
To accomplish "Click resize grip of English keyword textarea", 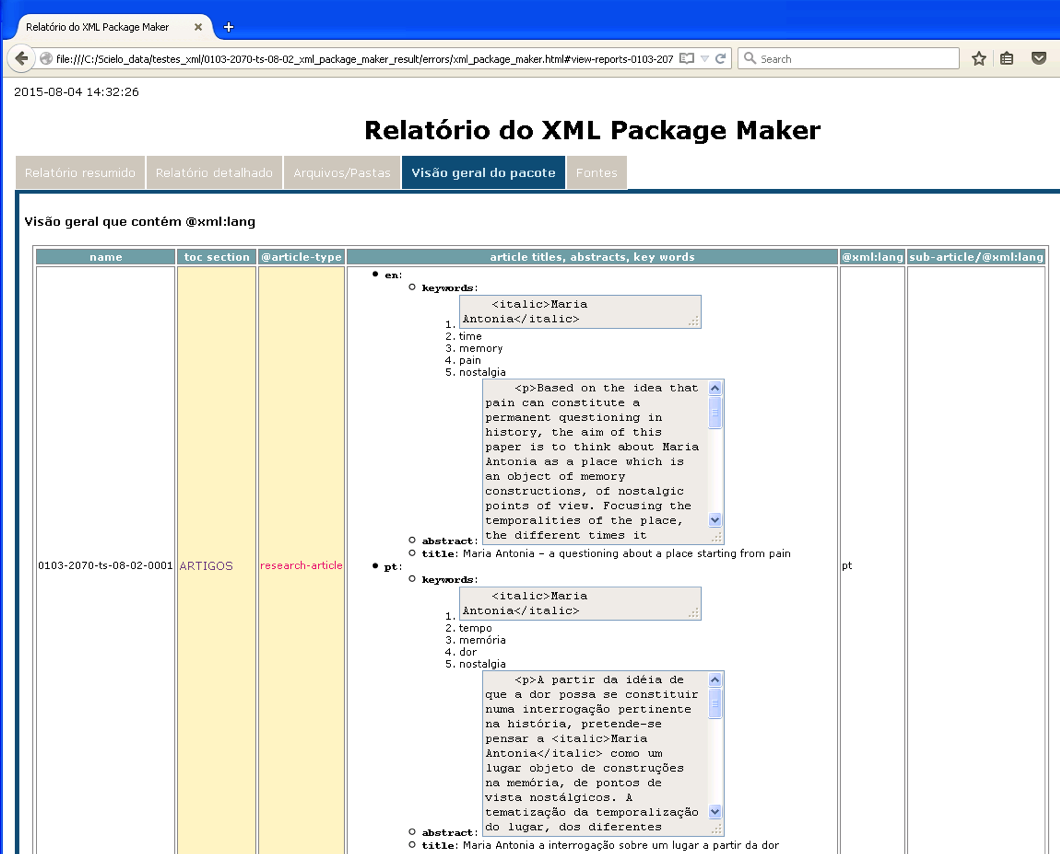I will coord(694,321).
